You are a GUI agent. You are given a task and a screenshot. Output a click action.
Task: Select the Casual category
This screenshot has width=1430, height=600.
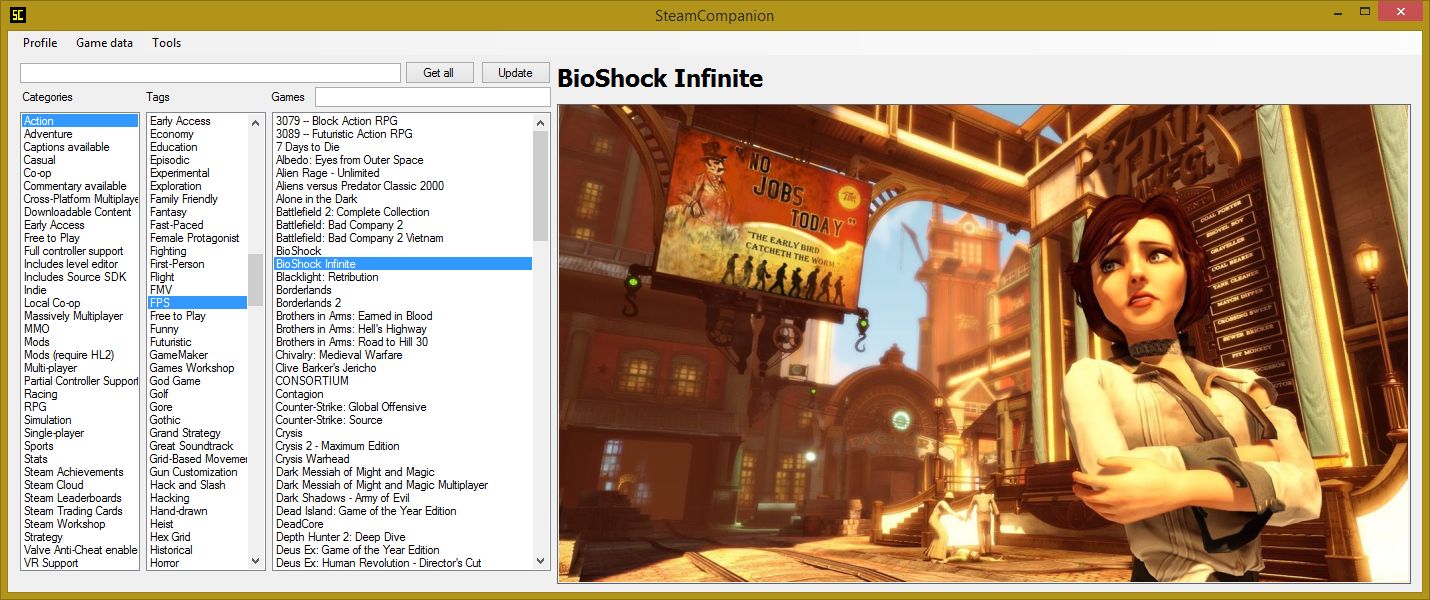tap(80, 160)
